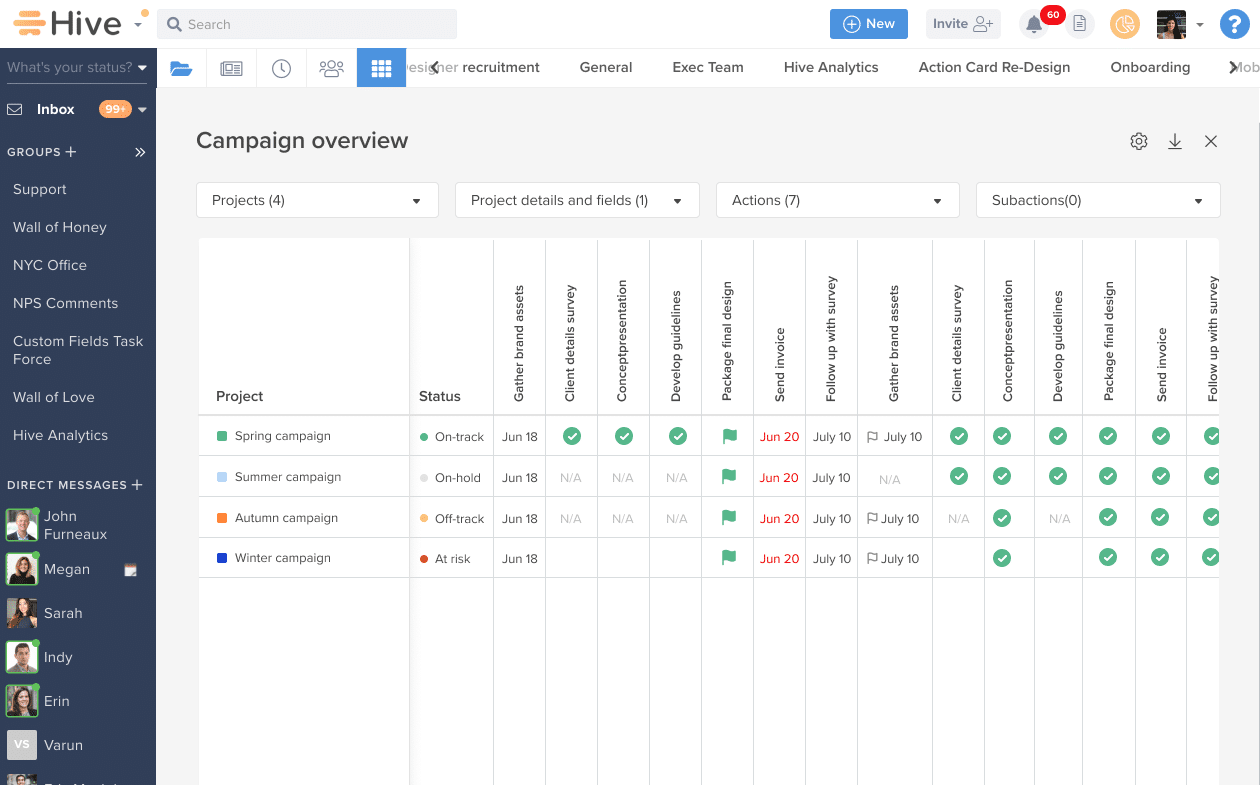Click the Search input field

pyautogui.click(x=307, y=24)
